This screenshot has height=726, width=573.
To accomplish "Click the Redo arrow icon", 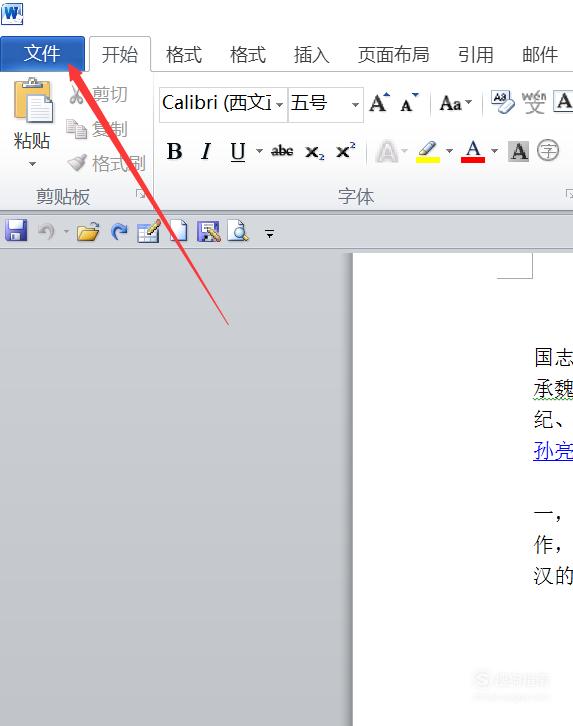I will [x=120, y=231].
